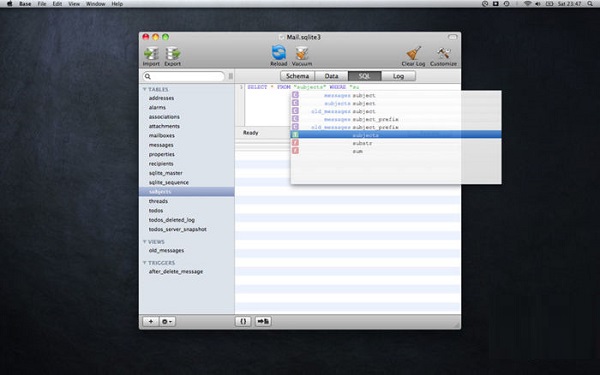
Task: Click the sidebar search field
Action: (183, 76)
